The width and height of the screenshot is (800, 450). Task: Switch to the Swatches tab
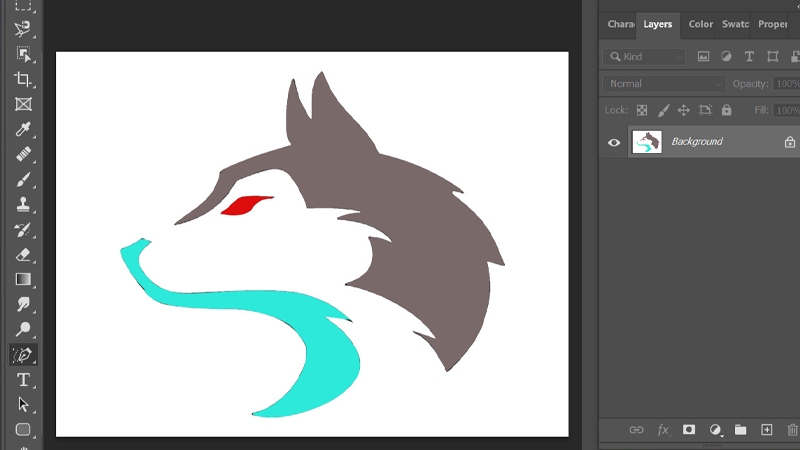pos(735,24)
